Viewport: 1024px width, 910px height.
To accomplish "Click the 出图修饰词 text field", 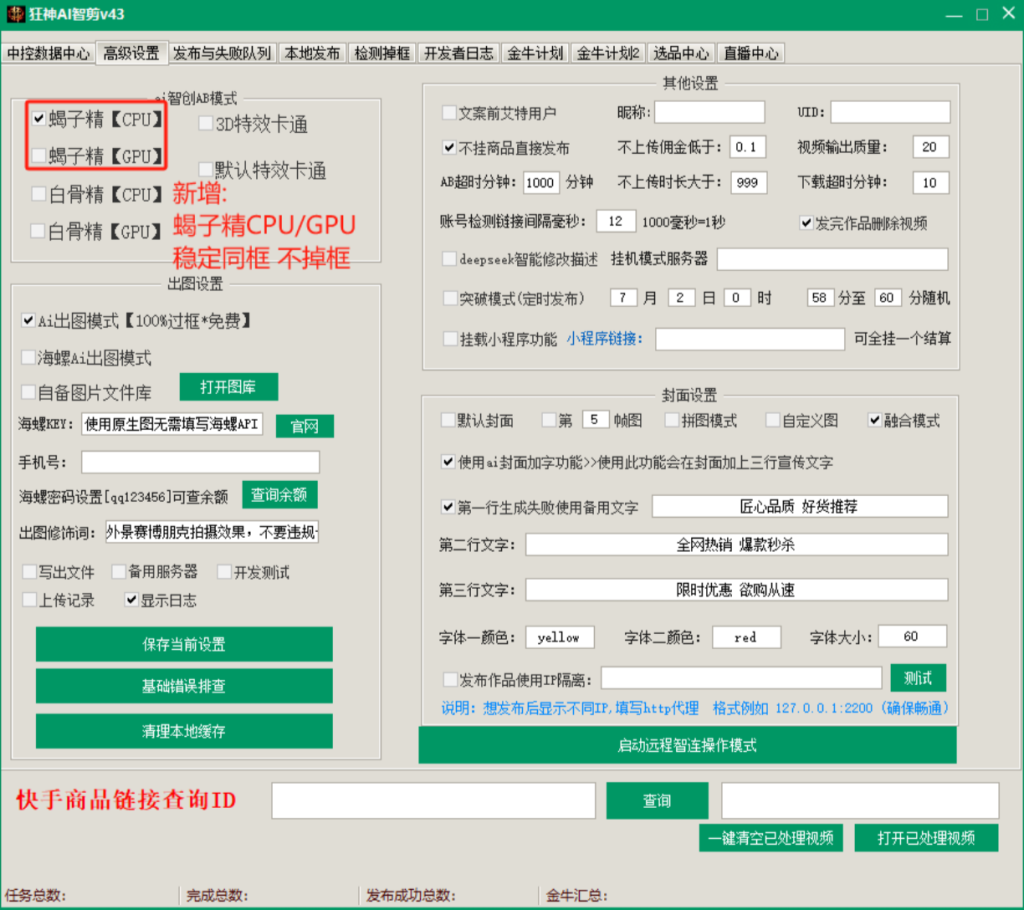I will (212, 532).
